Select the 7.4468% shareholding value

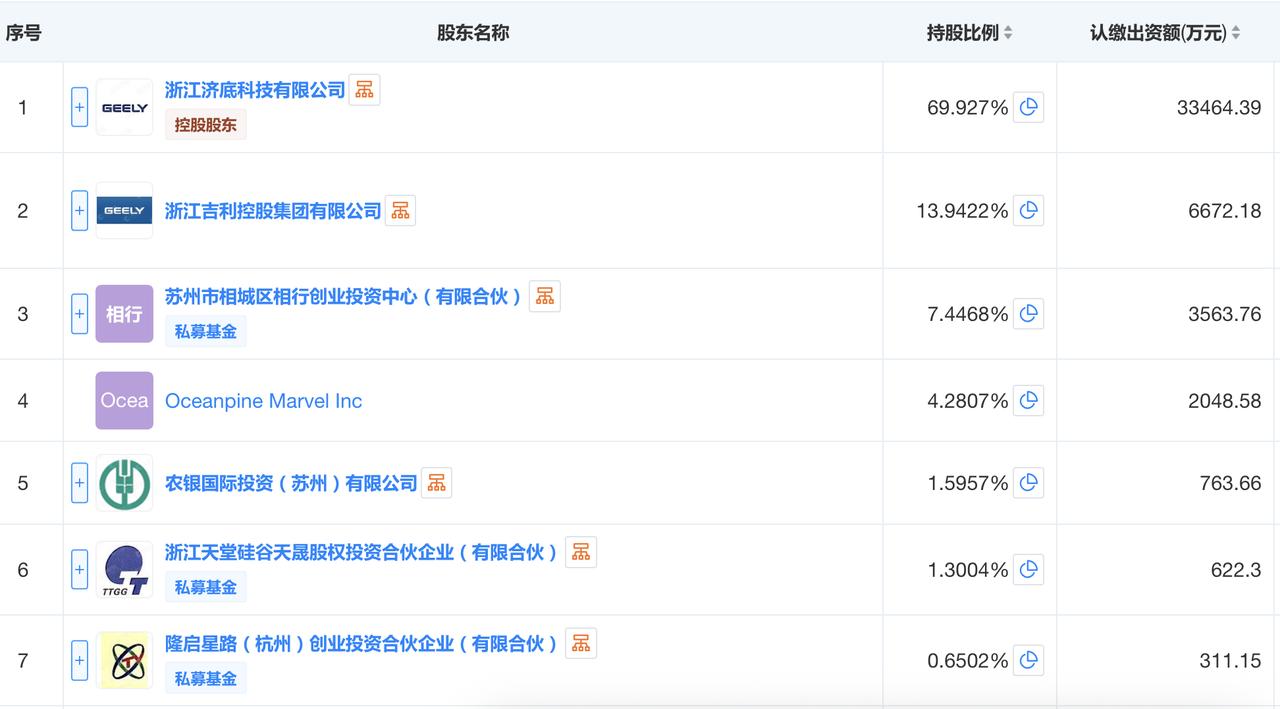[x=968, y=314]
